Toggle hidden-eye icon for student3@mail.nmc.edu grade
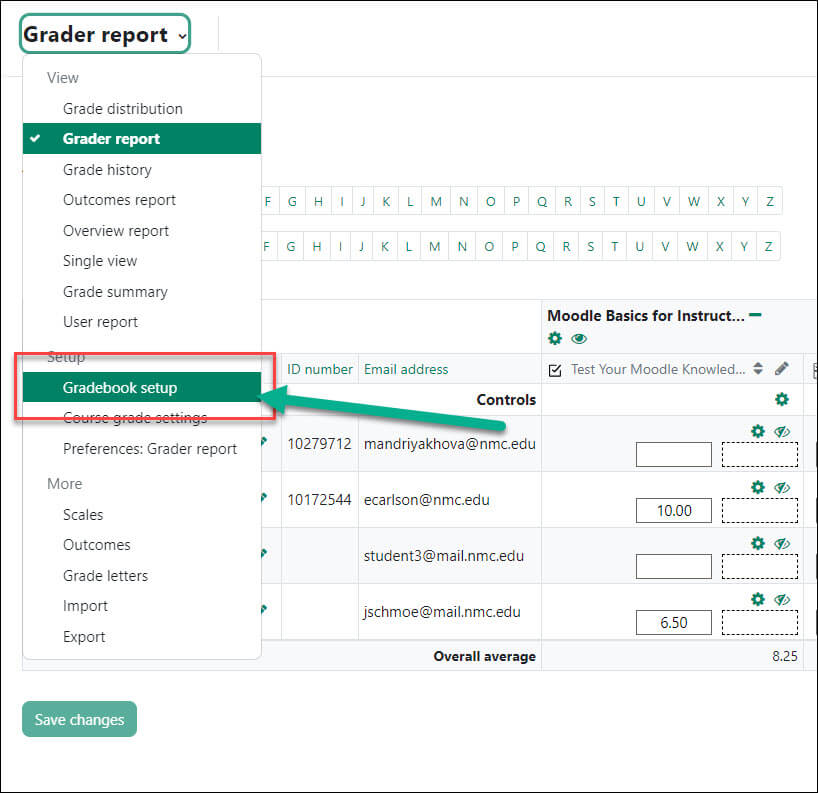Viewport: 818px width, 793px height. pyautogui.click(x=782, y=544)
